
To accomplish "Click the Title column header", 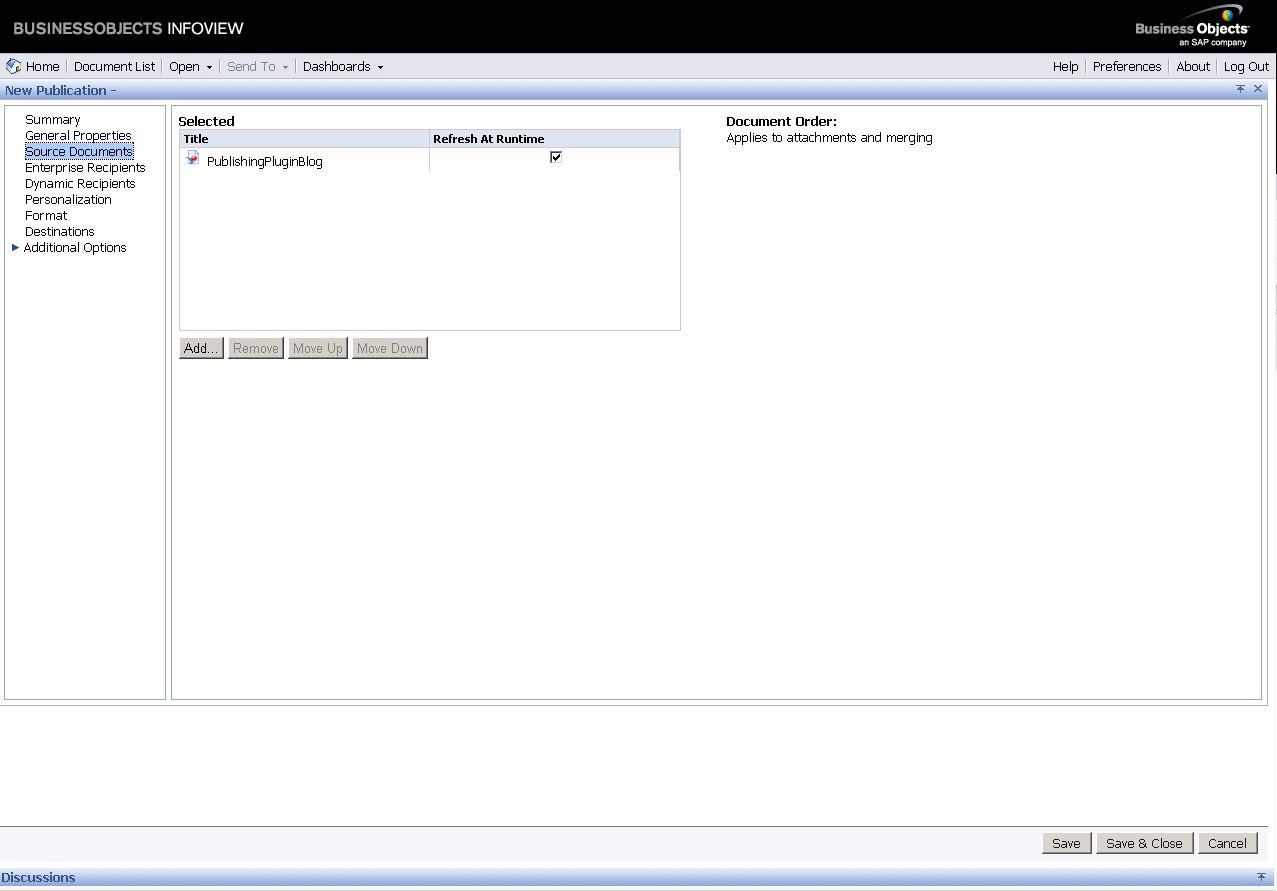I will coord(305,139).
